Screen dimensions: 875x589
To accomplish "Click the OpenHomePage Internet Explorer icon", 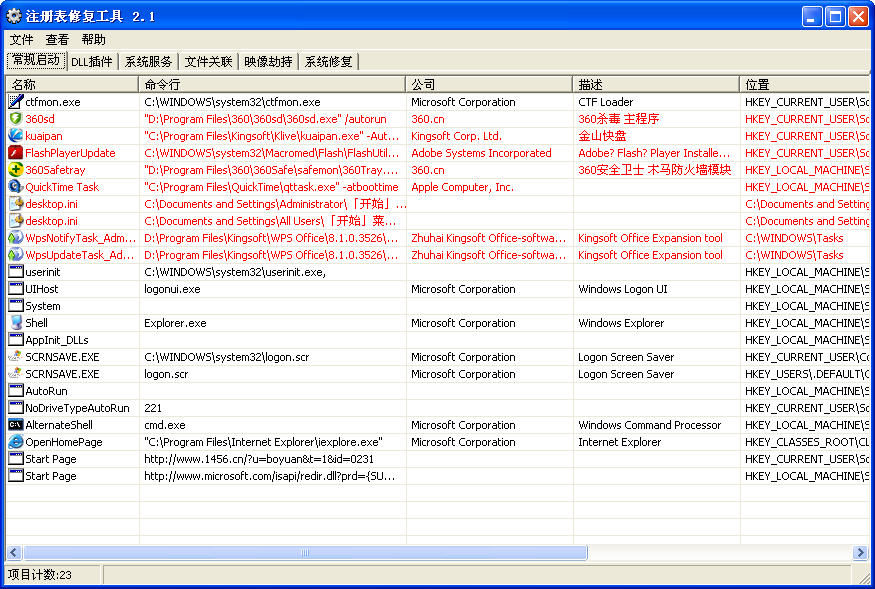I will (x=15, y=442).
